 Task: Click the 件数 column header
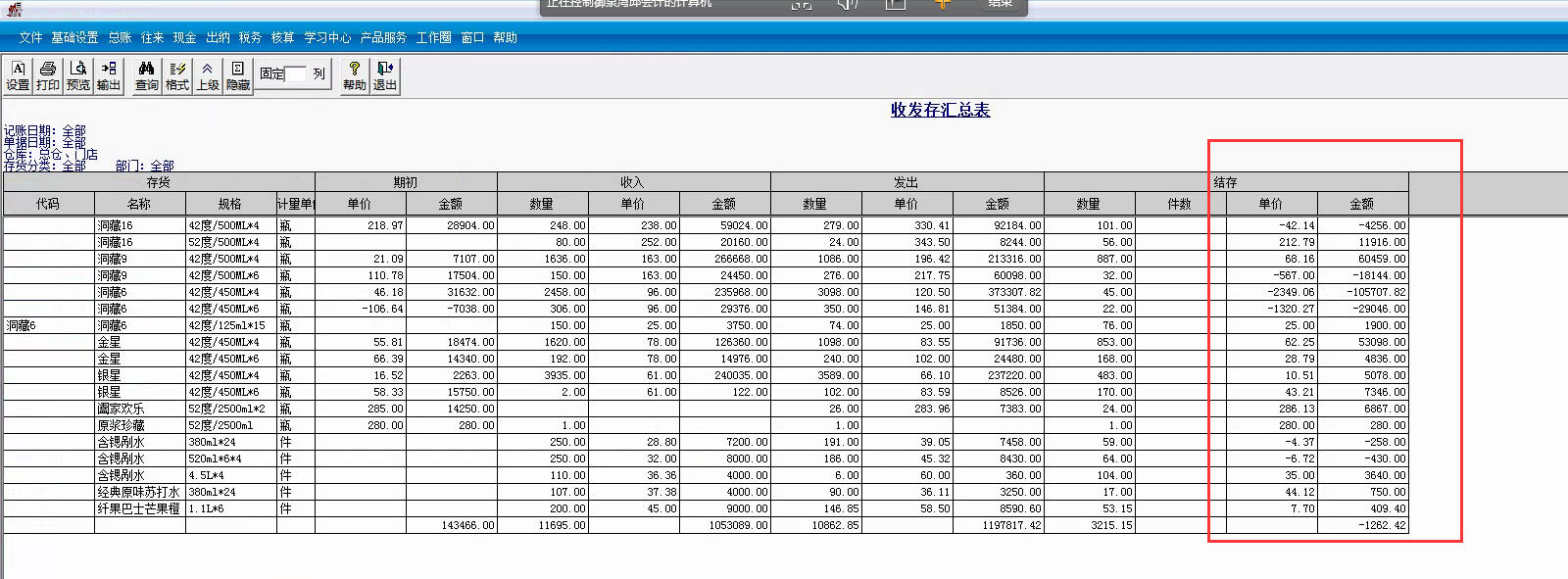[1180, 204]
